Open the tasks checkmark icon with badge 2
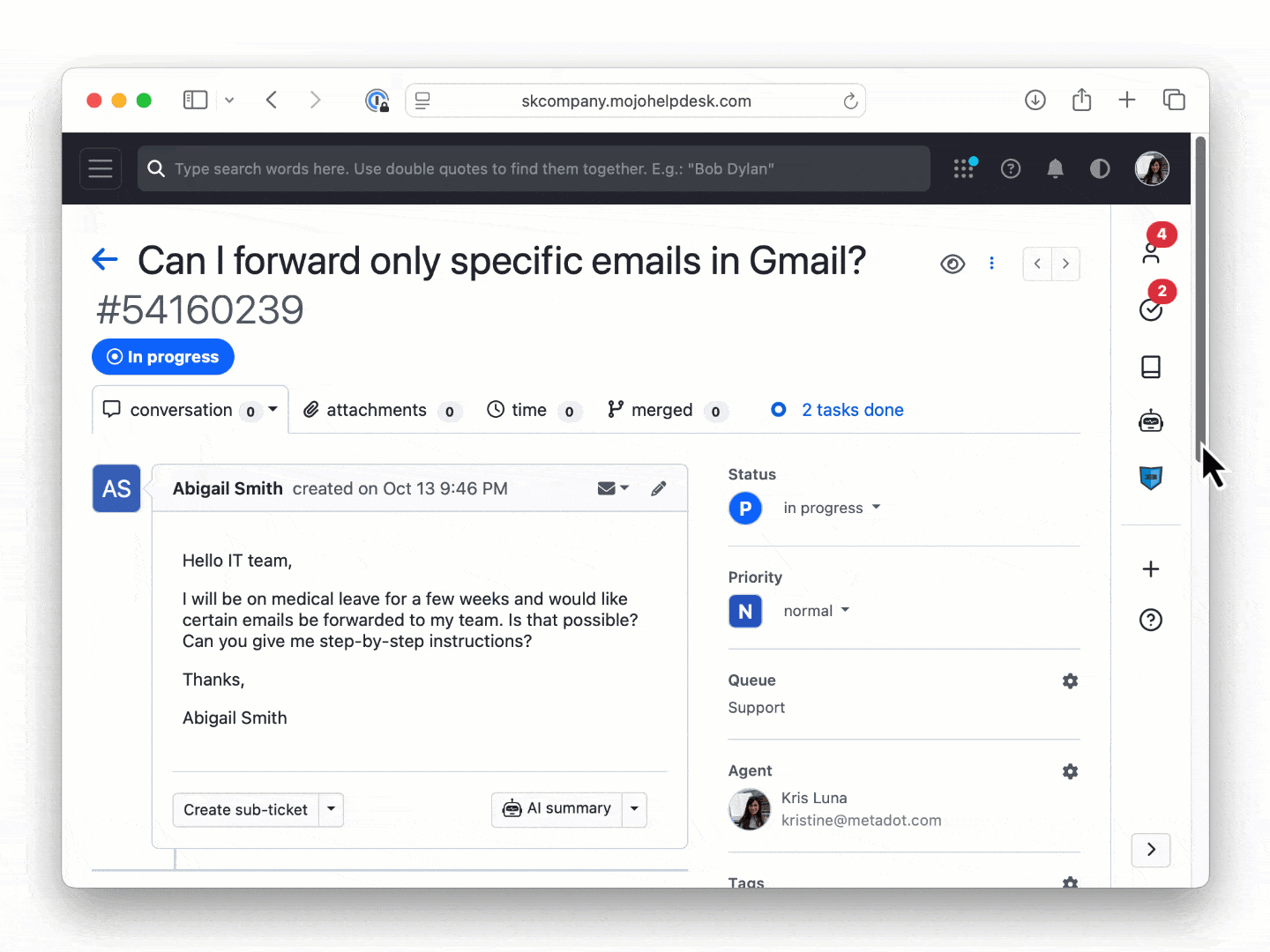 (x=1151, y=309)
